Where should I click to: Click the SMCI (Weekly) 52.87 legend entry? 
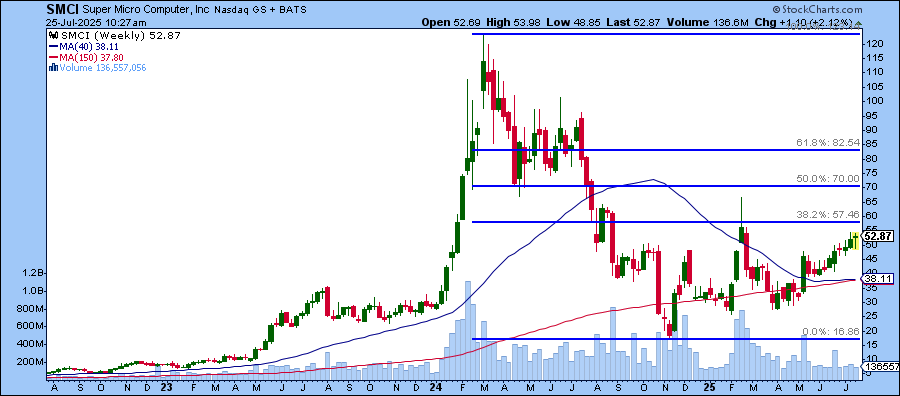[x=121, y=36]
